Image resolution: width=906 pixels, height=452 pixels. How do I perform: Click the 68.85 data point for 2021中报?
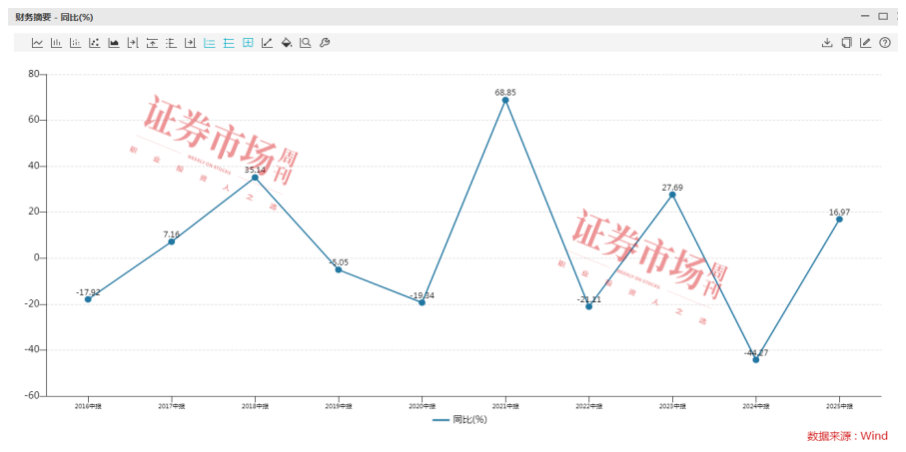506,100
